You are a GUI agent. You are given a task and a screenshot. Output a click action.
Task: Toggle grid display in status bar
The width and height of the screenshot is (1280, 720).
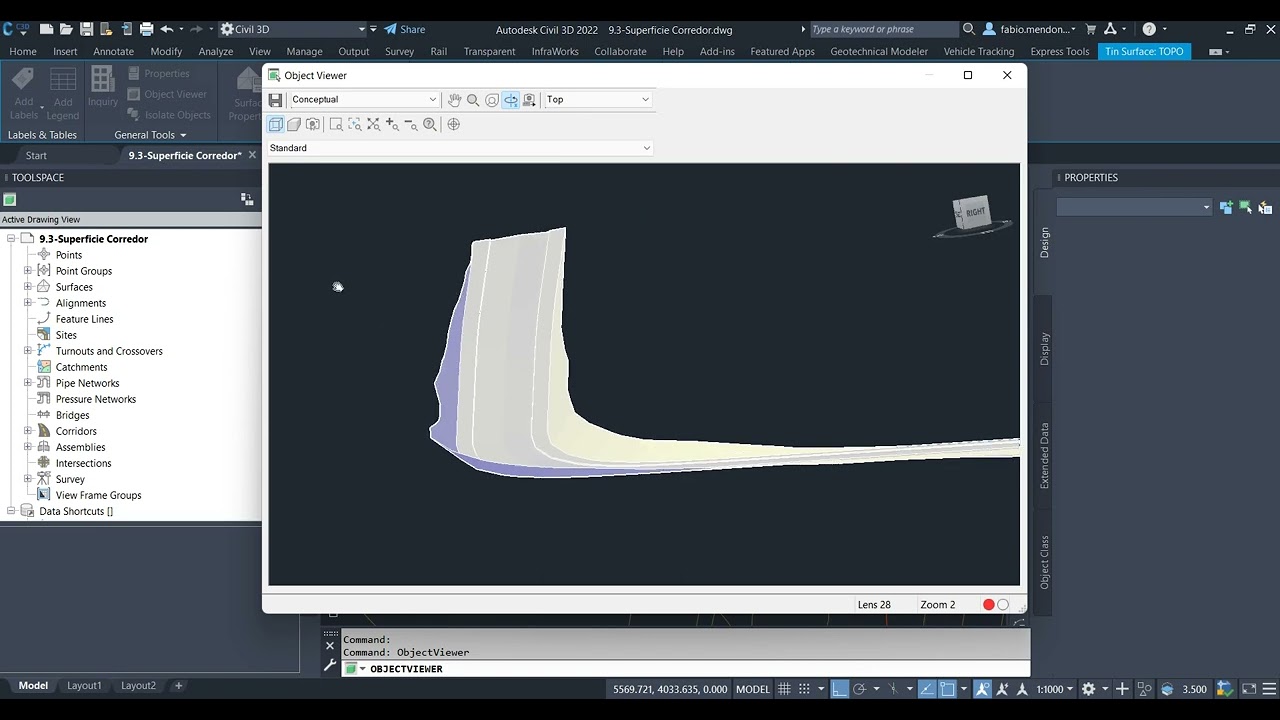(785, 689)
